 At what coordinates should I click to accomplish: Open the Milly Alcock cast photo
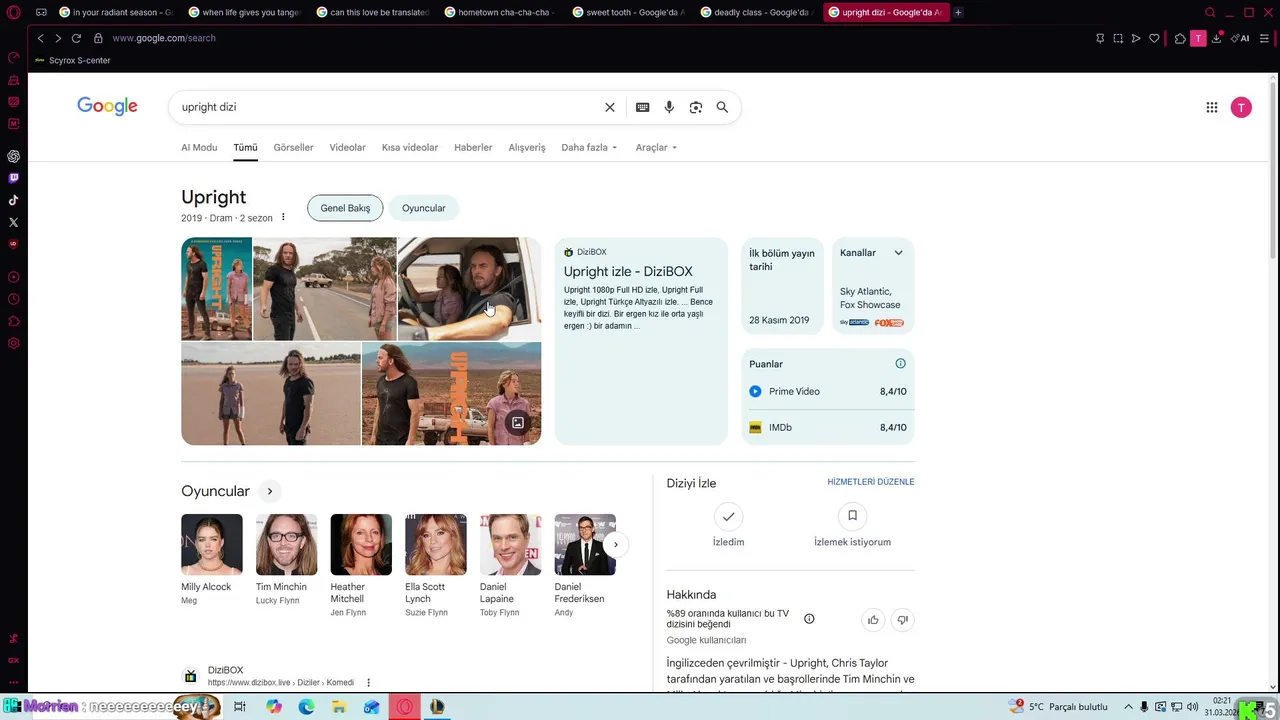(212, 544)
